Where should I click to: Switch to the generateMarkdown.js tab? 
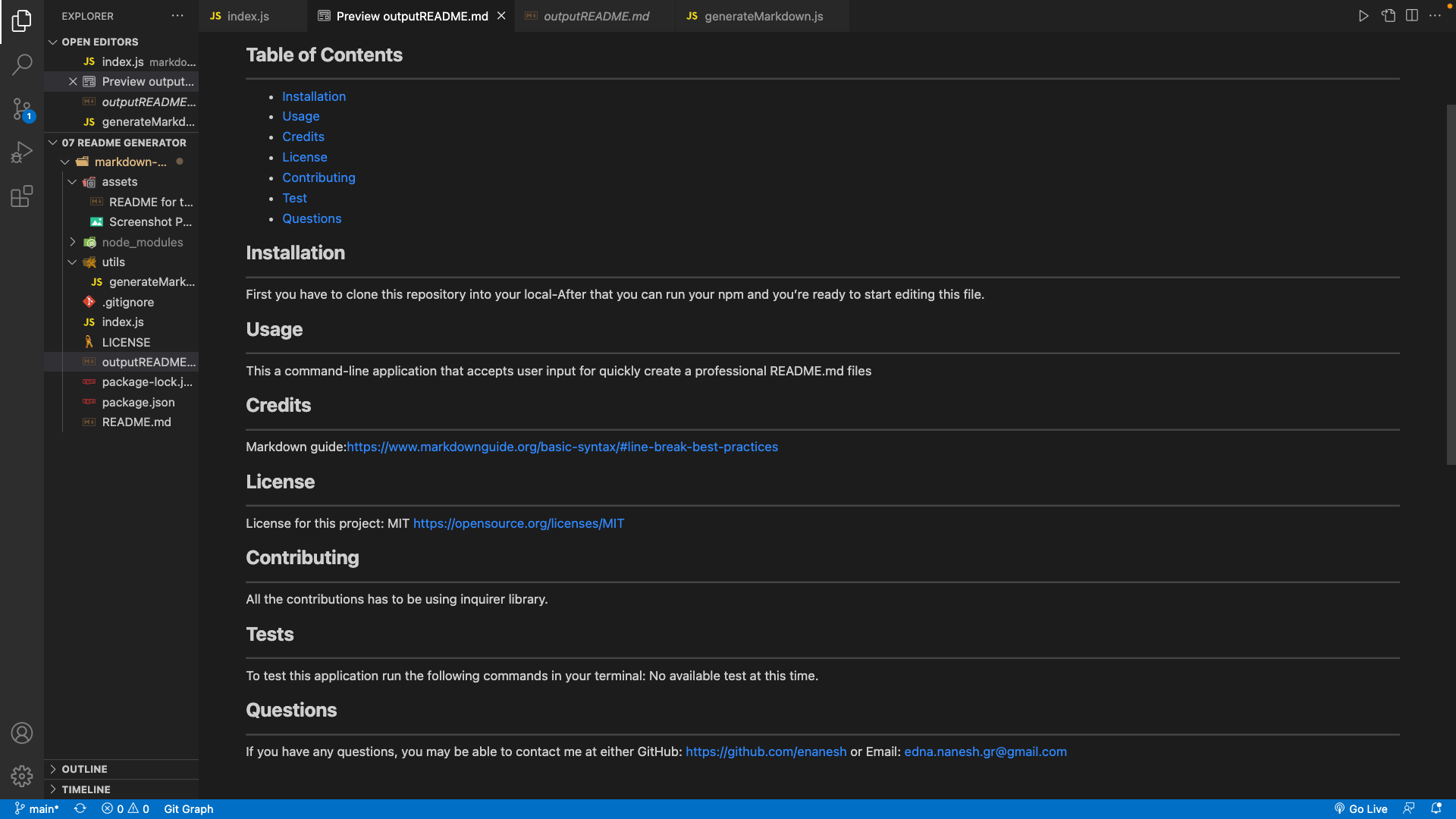click(x=762, y=16)
